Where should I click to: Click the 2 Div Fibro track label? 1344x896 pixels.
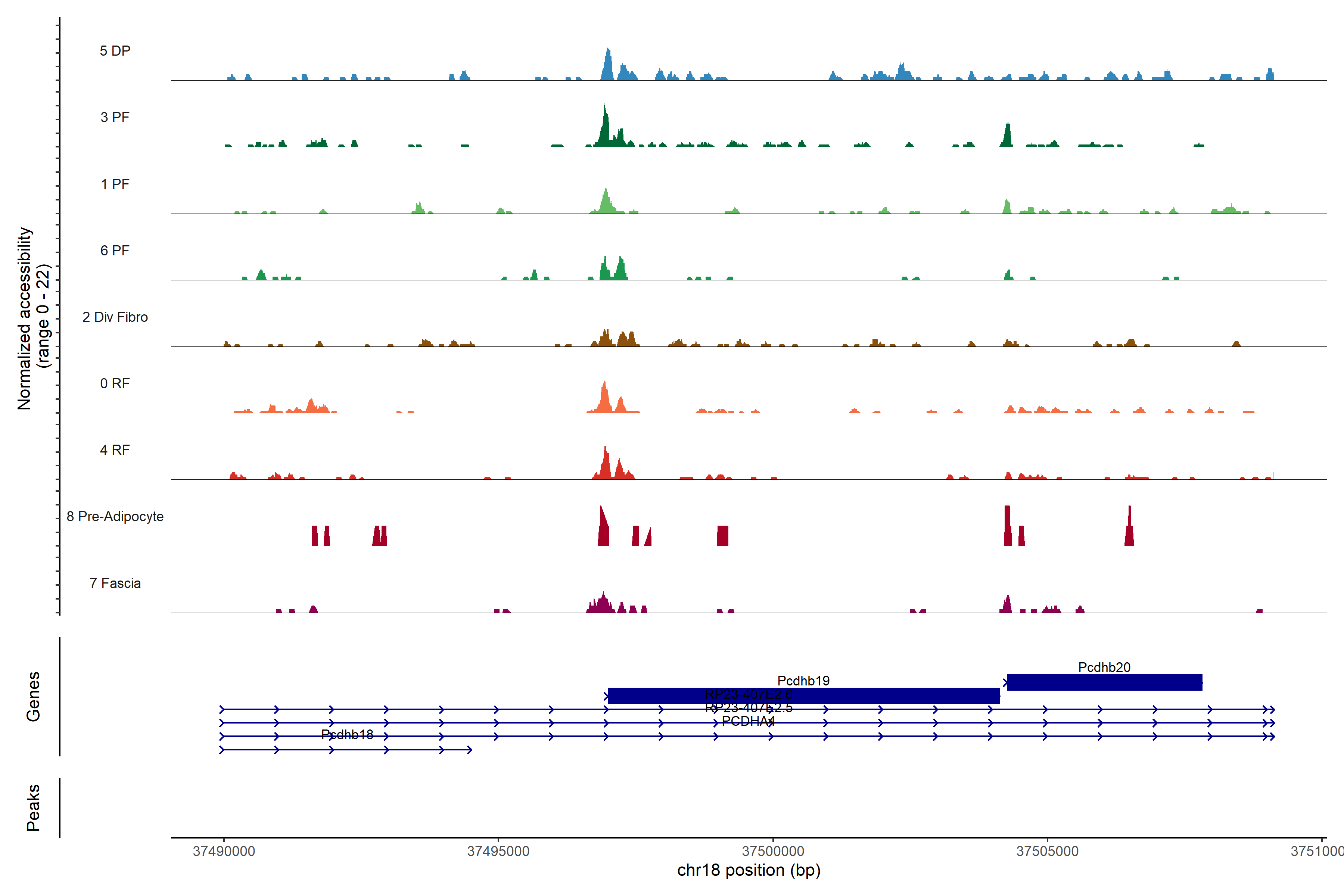click(115, 317)
